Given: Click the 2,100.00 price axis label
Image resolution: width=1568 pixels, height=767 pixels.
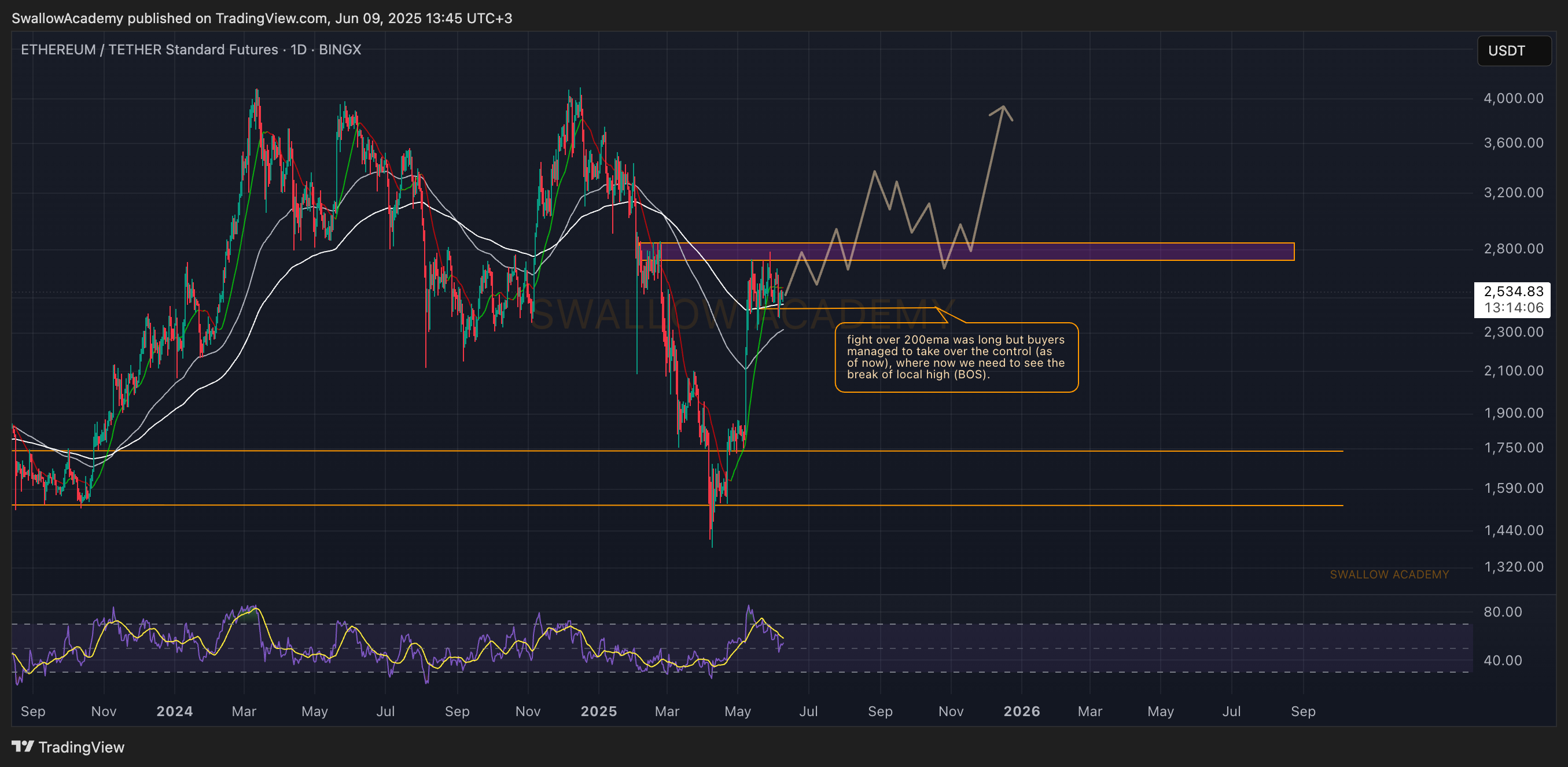Looking at the screenshot, I should pos(1513,371).
